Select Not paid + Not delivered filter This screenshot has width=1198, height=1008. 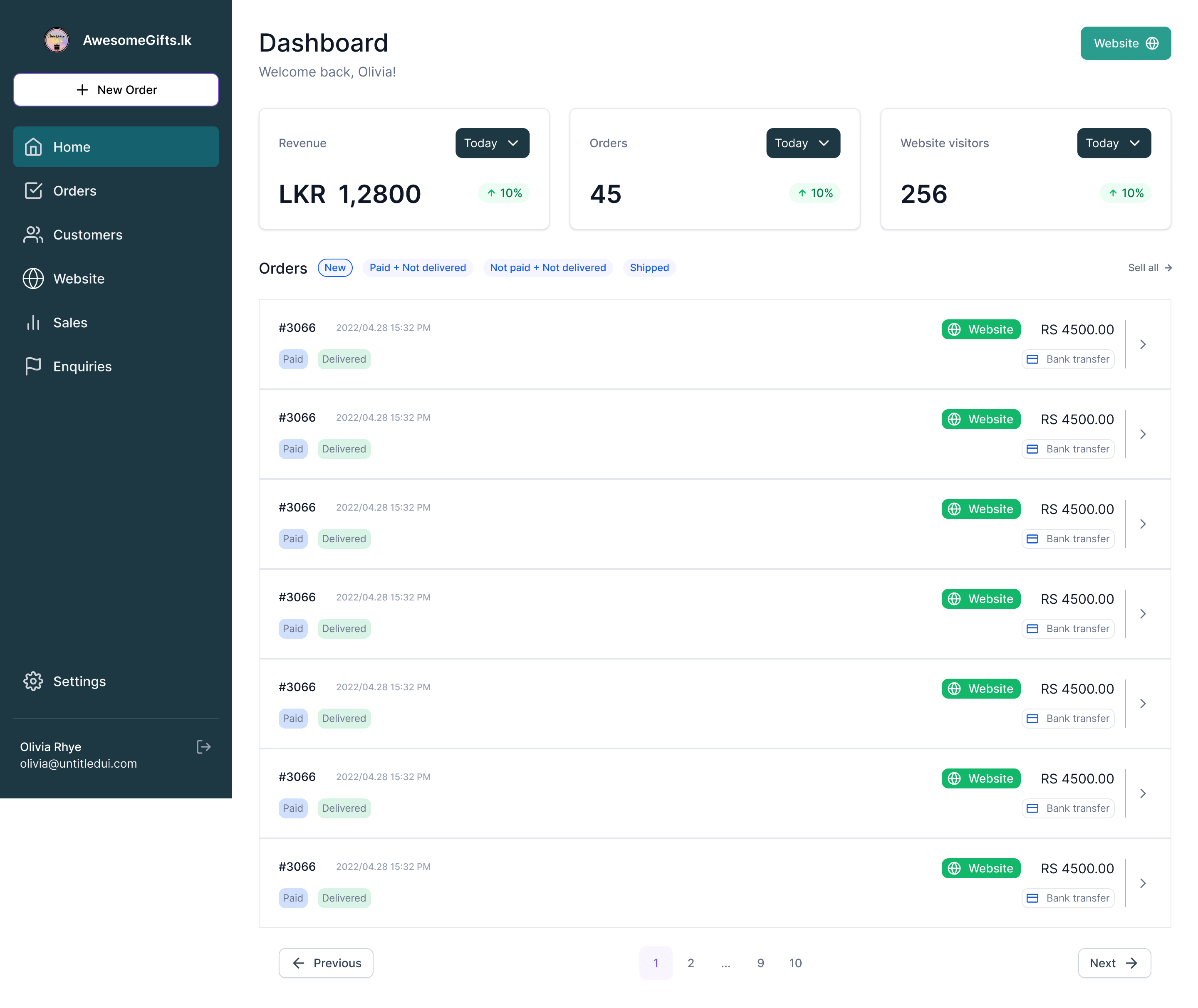[548, 267]
